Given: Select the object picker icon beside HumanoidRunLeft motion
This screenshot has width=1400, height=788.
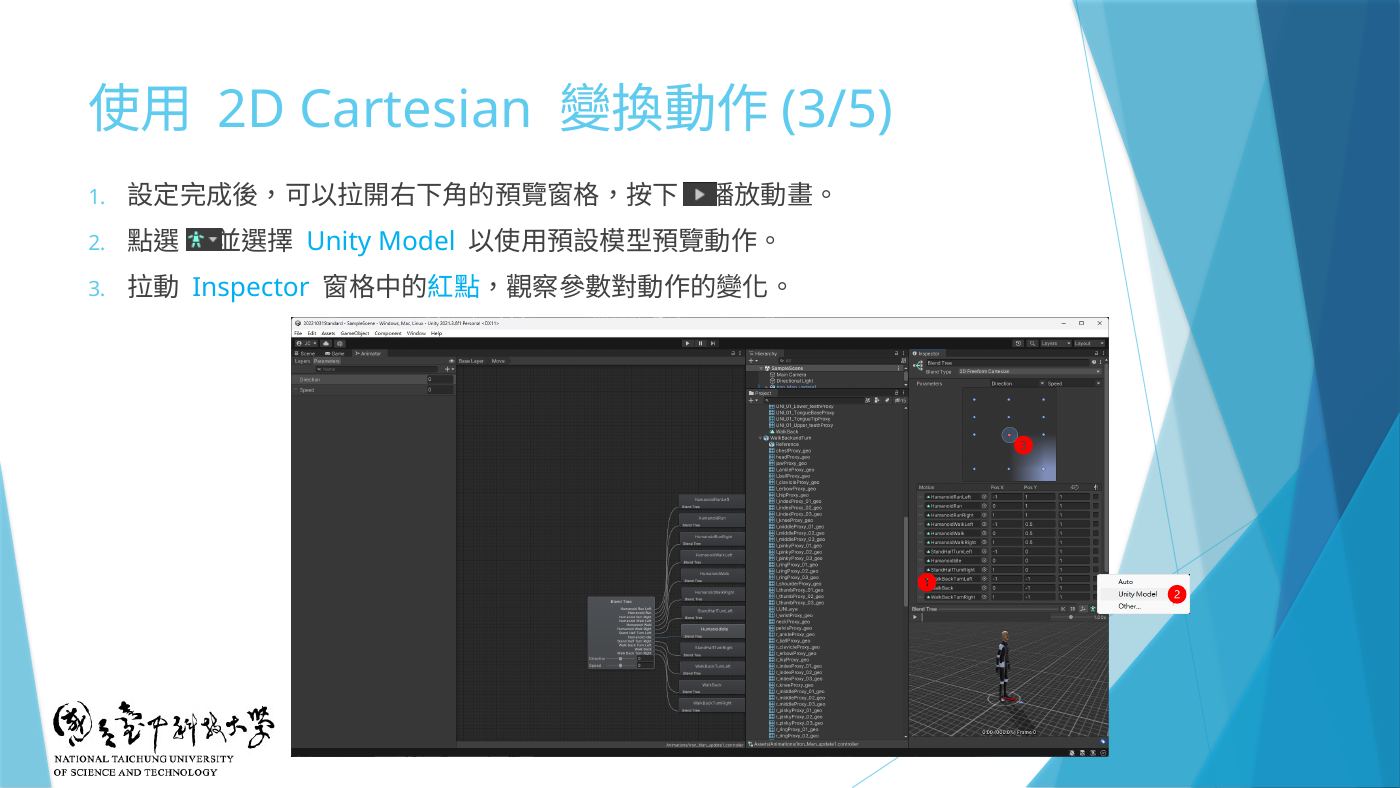Looking at the screenshot, I should pyautogui.click(x=984, y=496).
